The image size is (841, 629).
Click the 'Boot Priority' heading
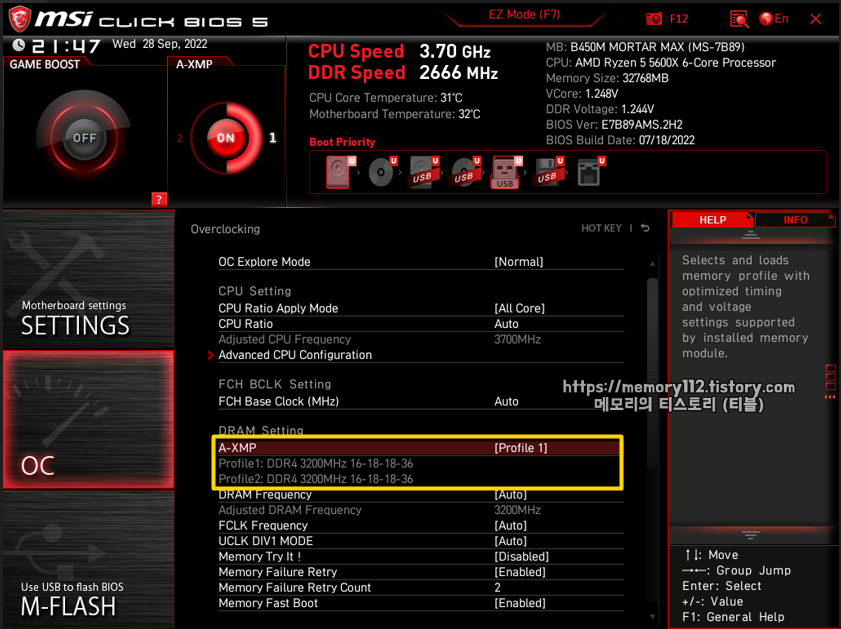(x=342, y=142)
